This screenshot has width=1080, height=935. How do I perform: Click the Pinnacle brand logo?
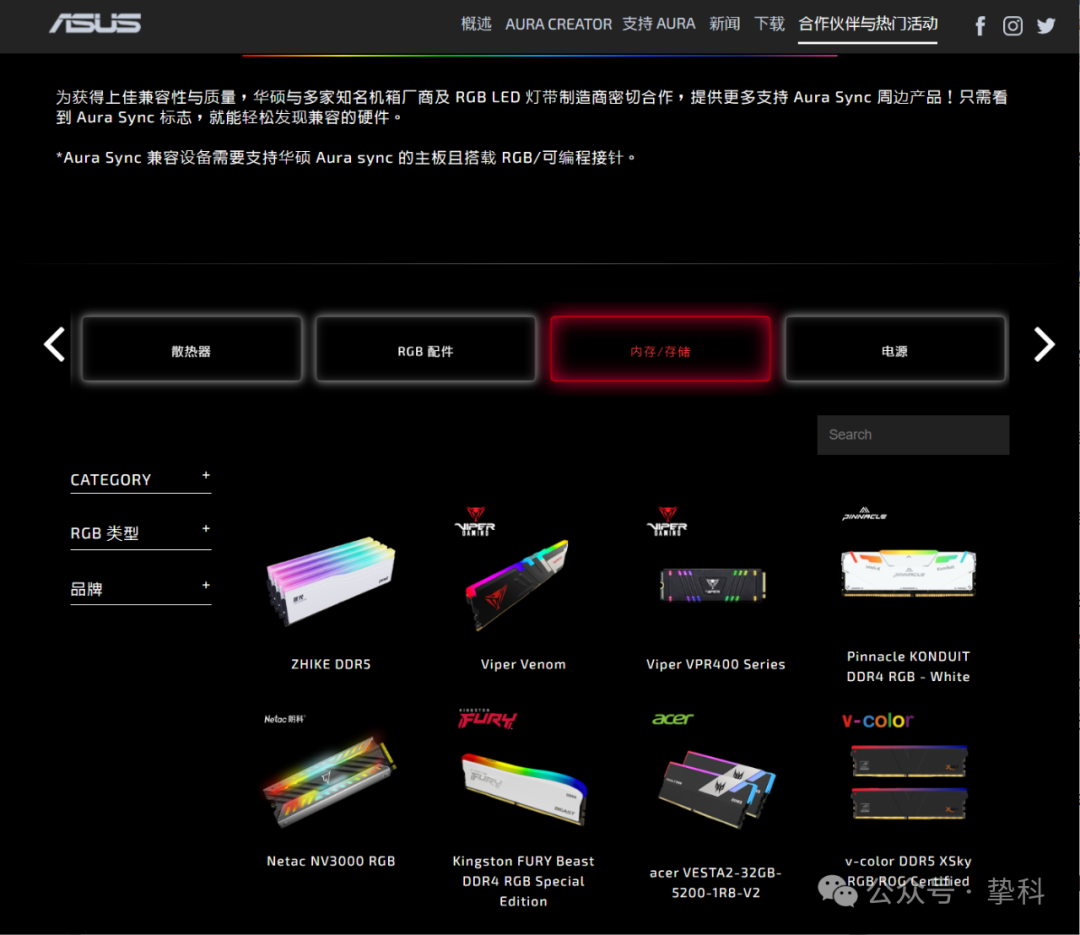click(x=864, y=514)
